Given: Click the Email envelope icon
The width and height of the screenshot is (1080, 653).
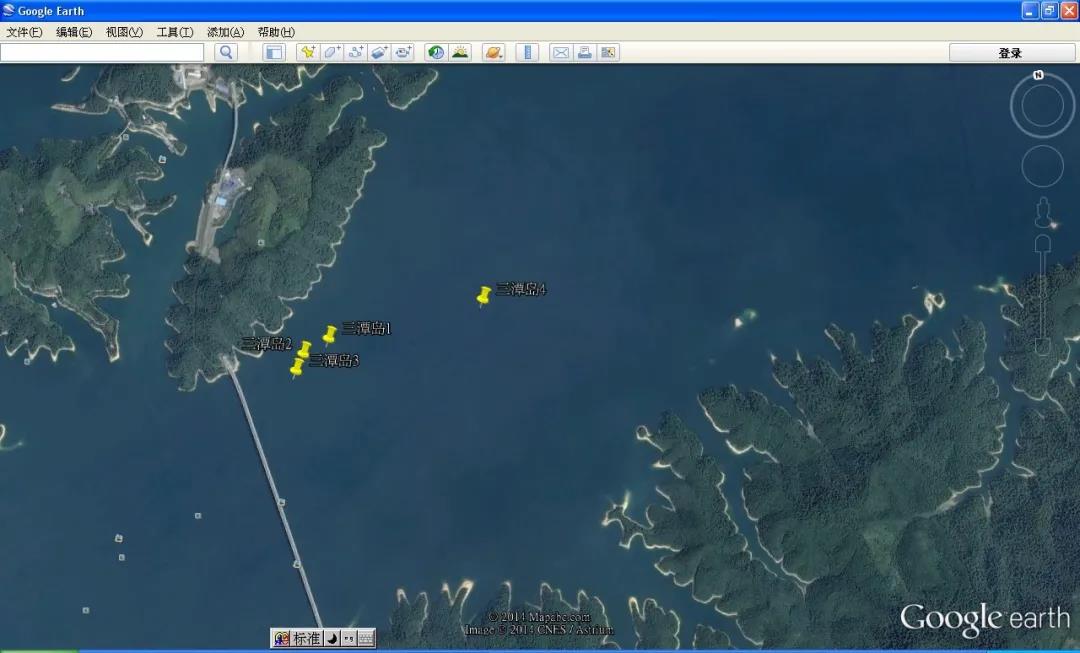Looking at the screenshot, I should [x=561, y=52].
